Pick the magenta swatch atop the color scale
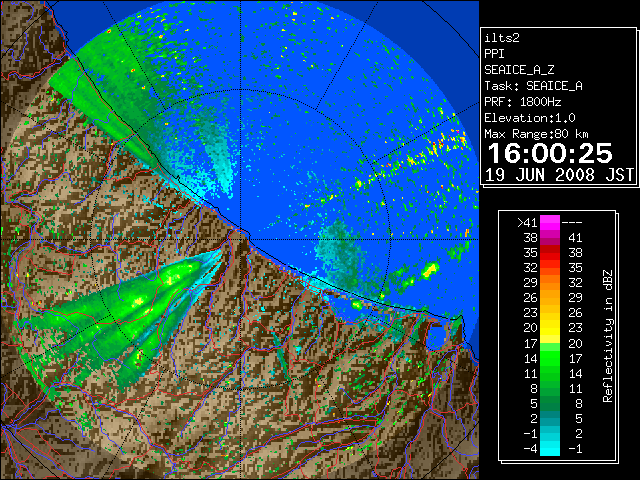Screen dimensions: 640x480 click(550, 223)
